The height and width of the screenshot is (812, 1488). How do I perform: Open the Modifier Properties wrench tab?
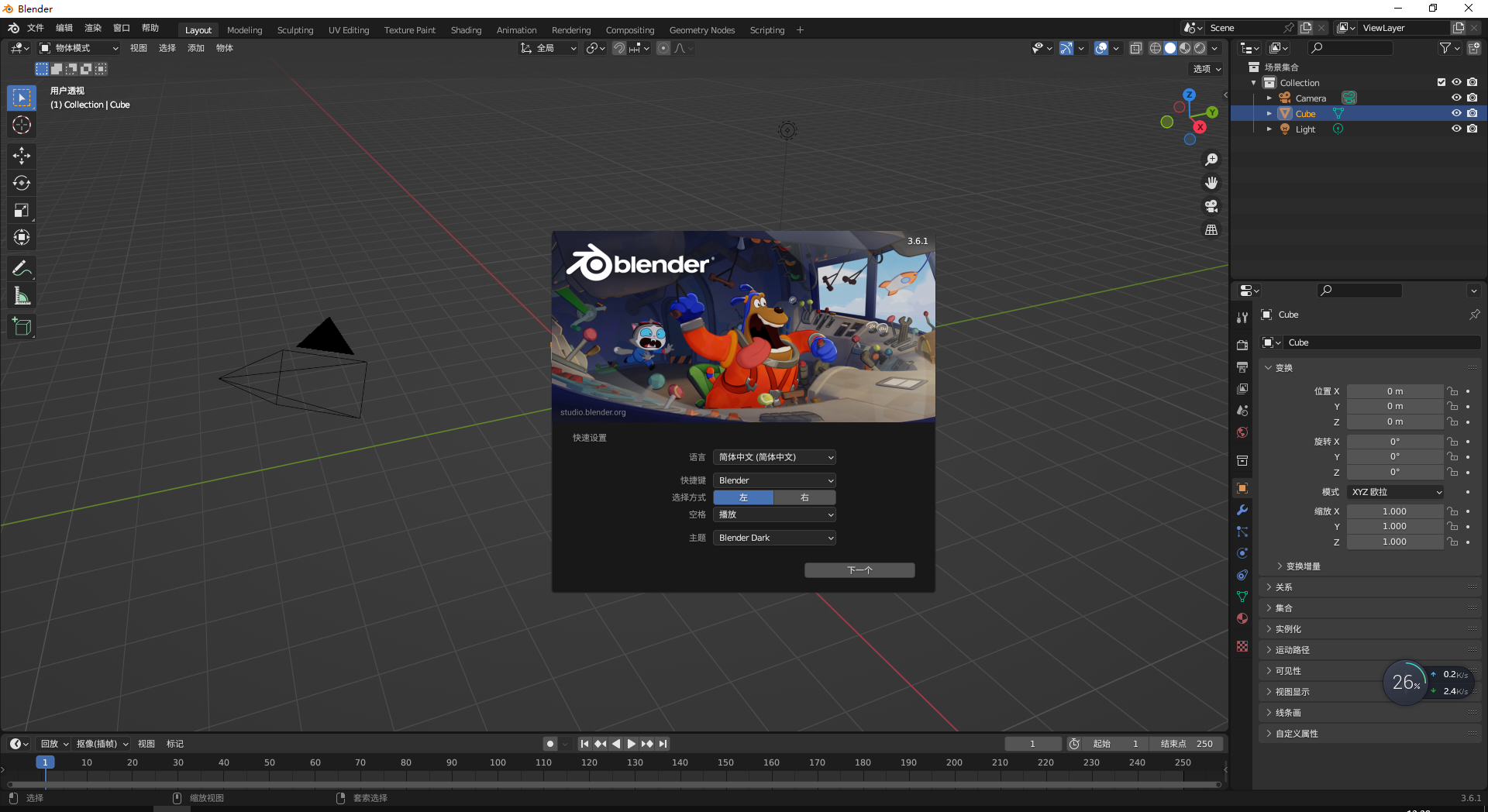pyautogui.click(x=1242, y=510)
